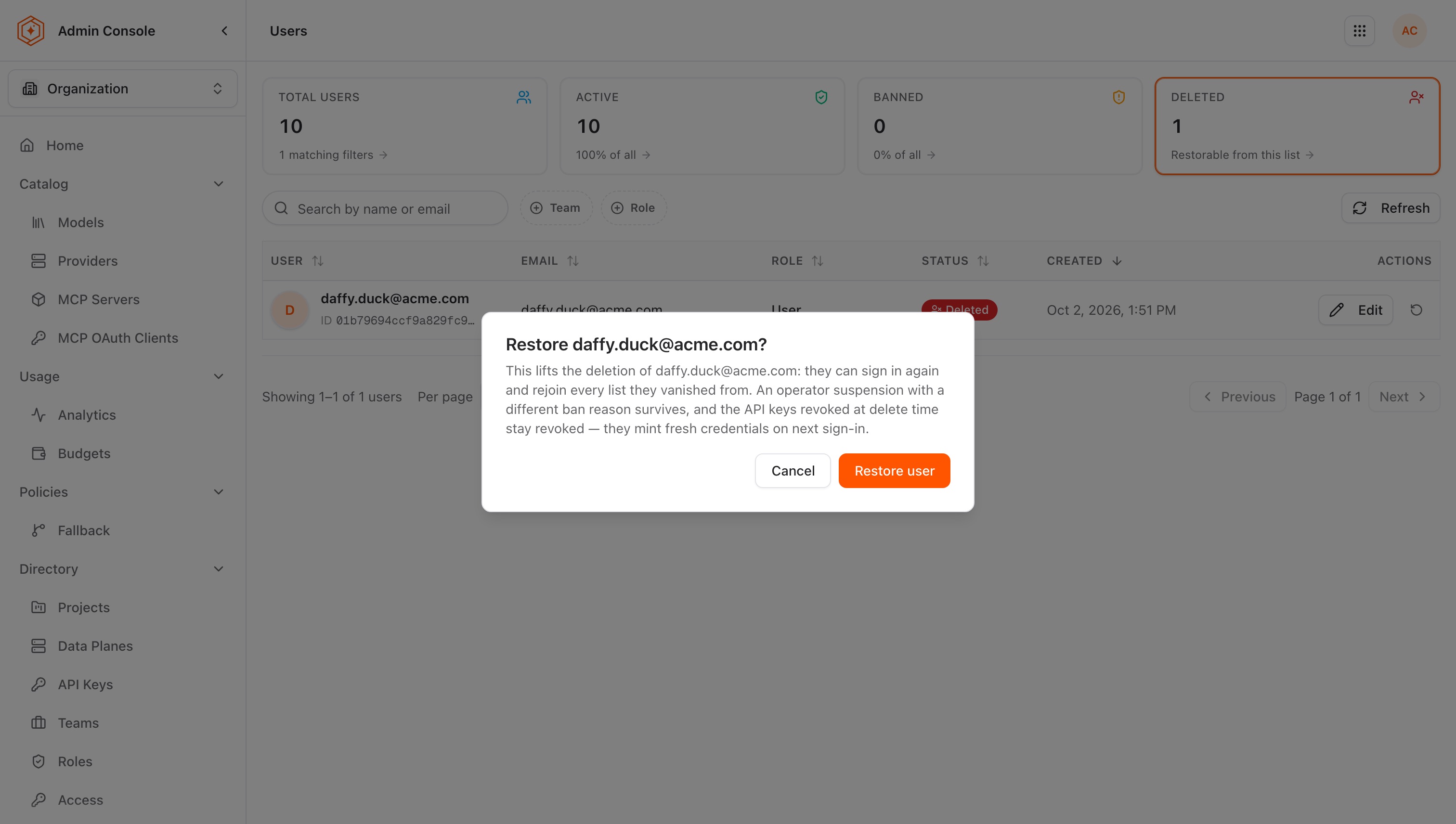
Task: Open the Organization switcher dropdown
Action: point(122,88)
